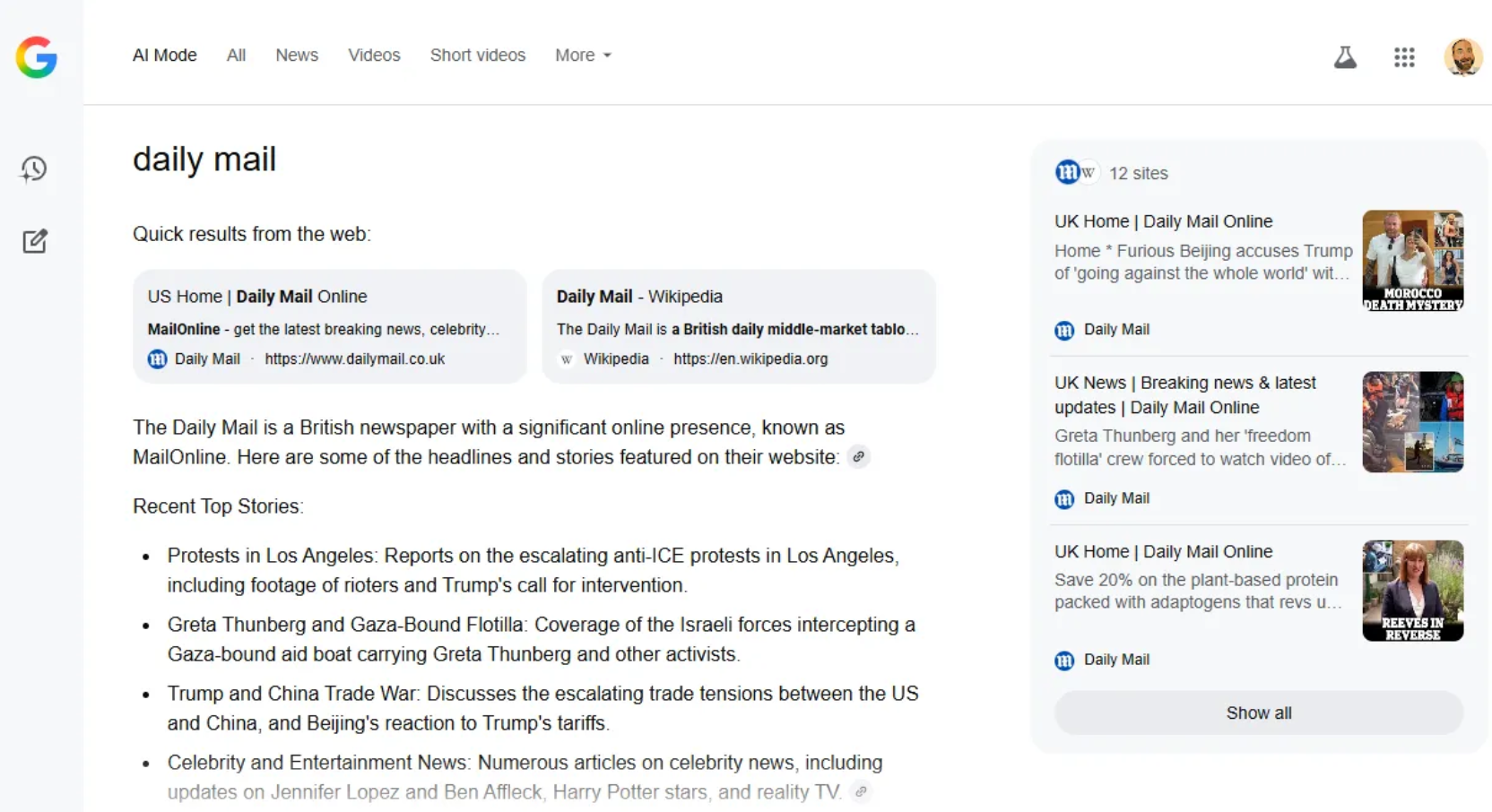This screenshot has width=1492, height=812.
Task: Open the Daily Mail Wikipedia result card
Action: click(739, 326)
